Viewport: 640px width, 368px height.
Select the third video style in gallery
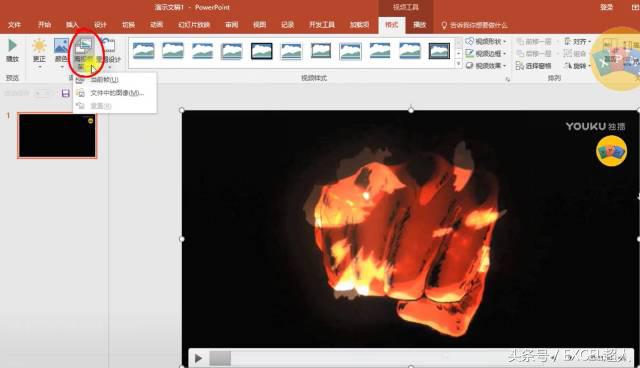tap(202, 51)
